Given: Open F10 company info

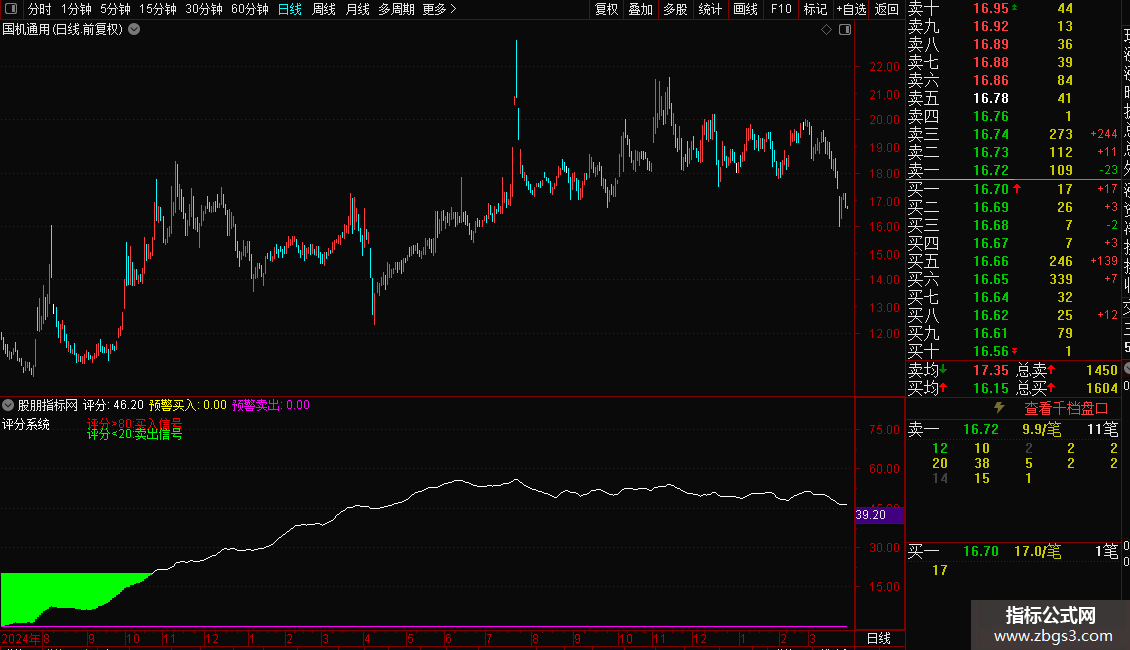Looking at the screenshot, I should click(x=780, y=9).
